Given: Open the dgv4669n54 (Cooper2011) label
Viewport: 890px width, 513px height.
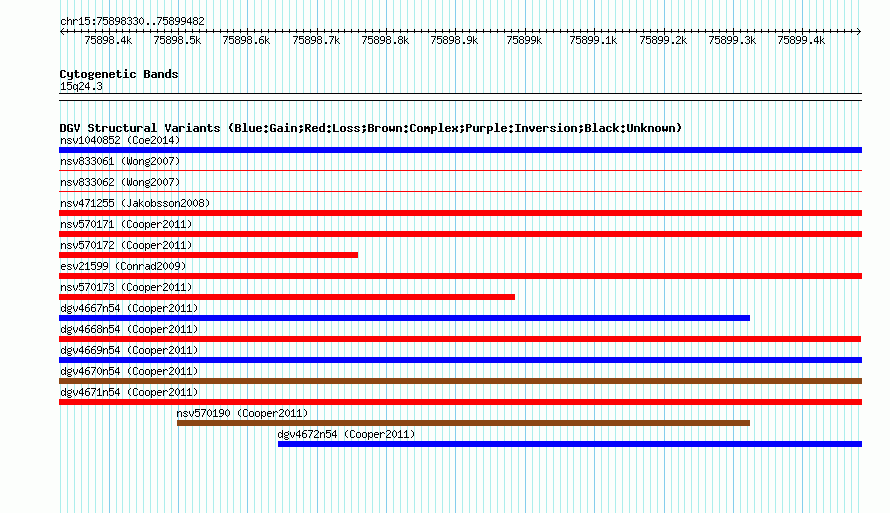Looking at the screenshot, I should tap(129, 350).
